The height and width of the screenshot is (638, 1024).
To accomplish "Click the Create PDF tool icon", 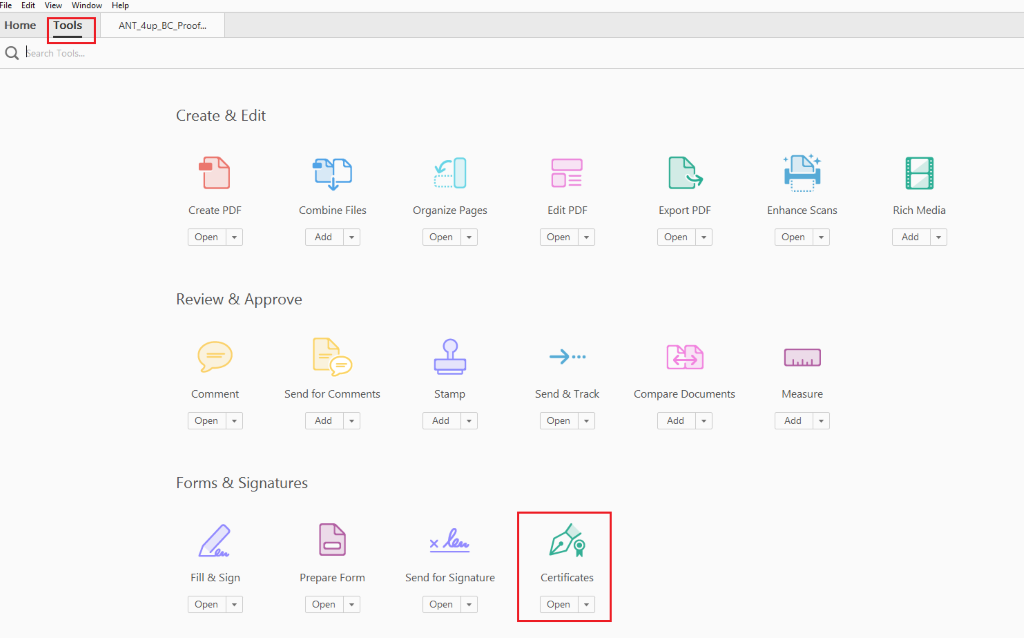I will point(215,173).
